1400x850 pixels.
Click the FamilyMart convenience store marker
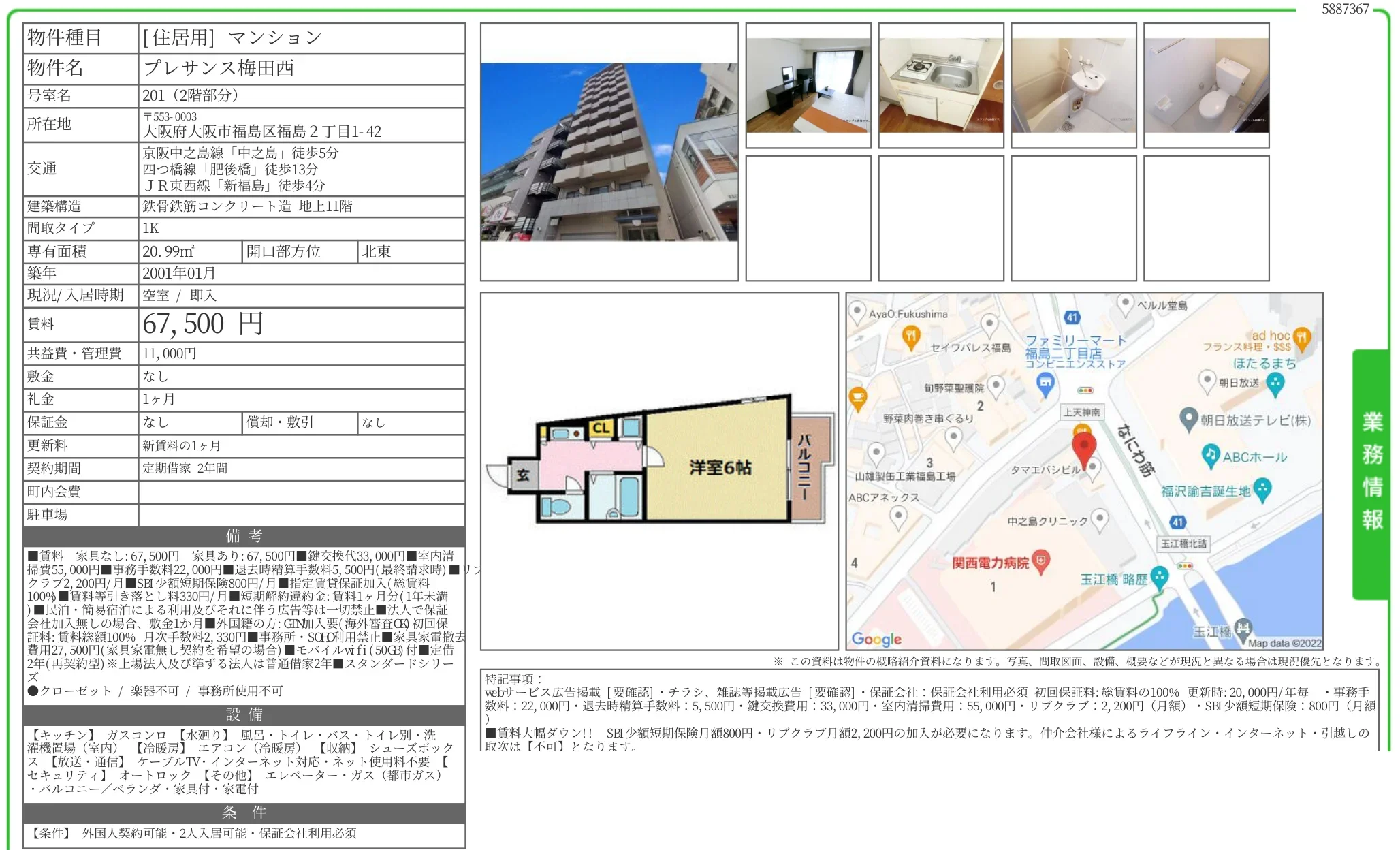point(1045,383)
